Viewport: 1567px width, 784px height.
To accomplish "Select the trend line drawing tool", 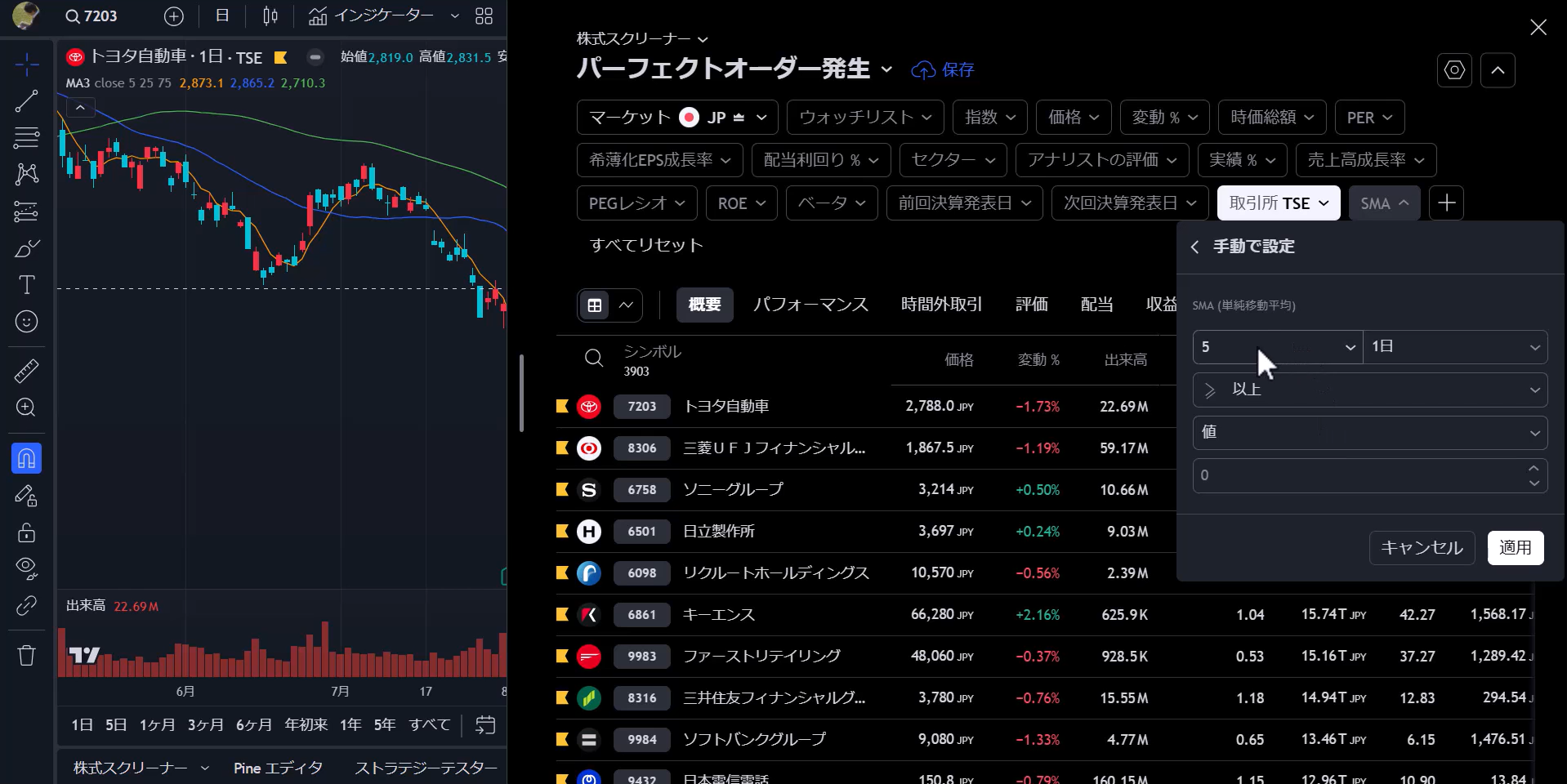I will point(26,101).
